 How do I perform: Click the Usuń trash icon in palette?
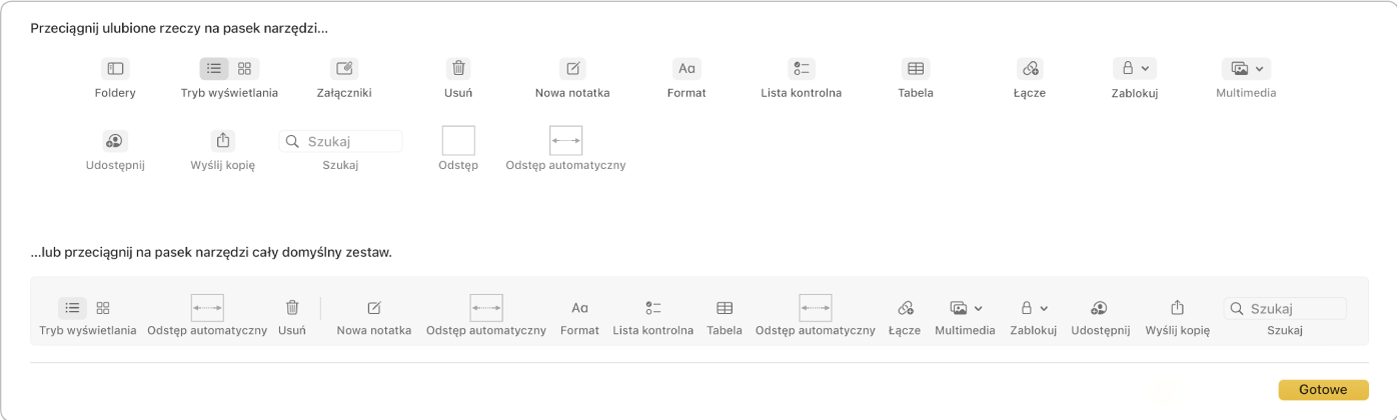[458, 69]
